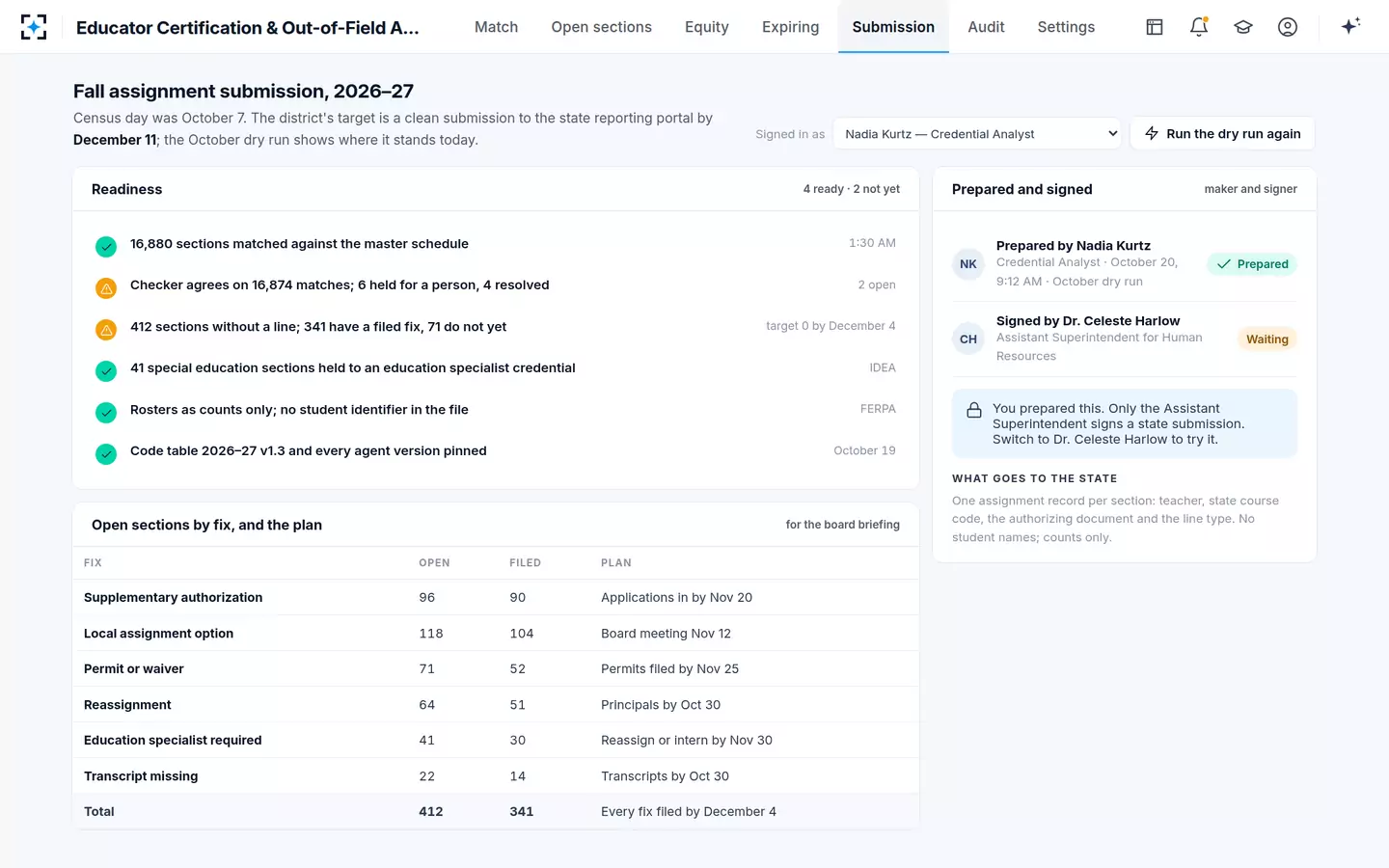The height and width of the screenshot is (868, 1389).
Task: Click warning icon beside 412 sections without a line
Action: (x=106, y=329)
